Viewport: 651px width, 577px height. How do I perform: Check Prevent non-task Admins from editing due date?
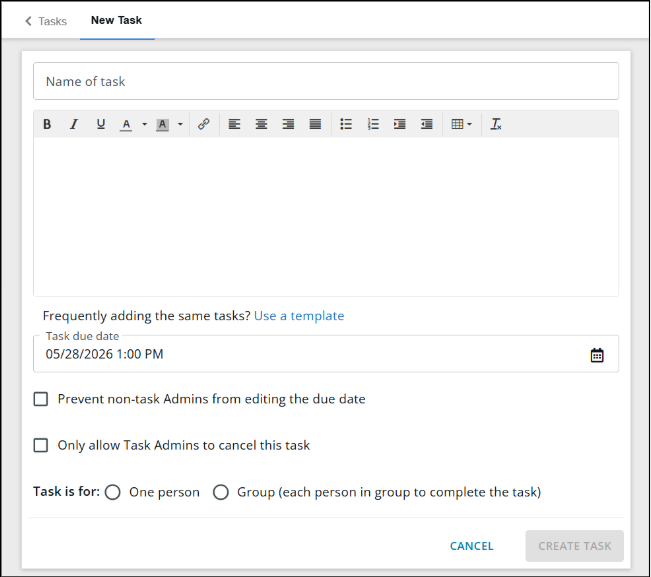click(x=41, y=399)
